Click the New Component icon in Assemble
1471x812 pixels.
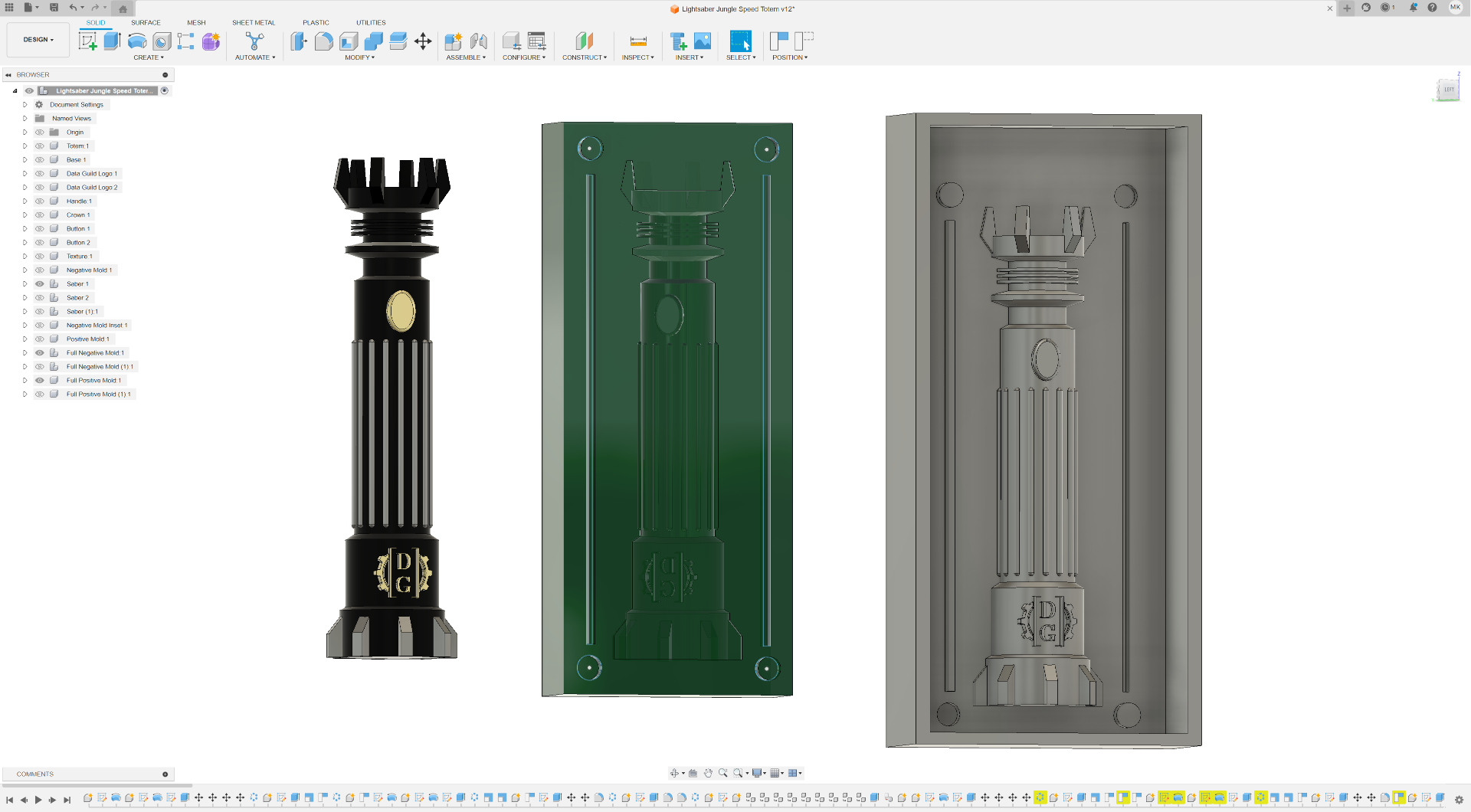click(453, 41)
